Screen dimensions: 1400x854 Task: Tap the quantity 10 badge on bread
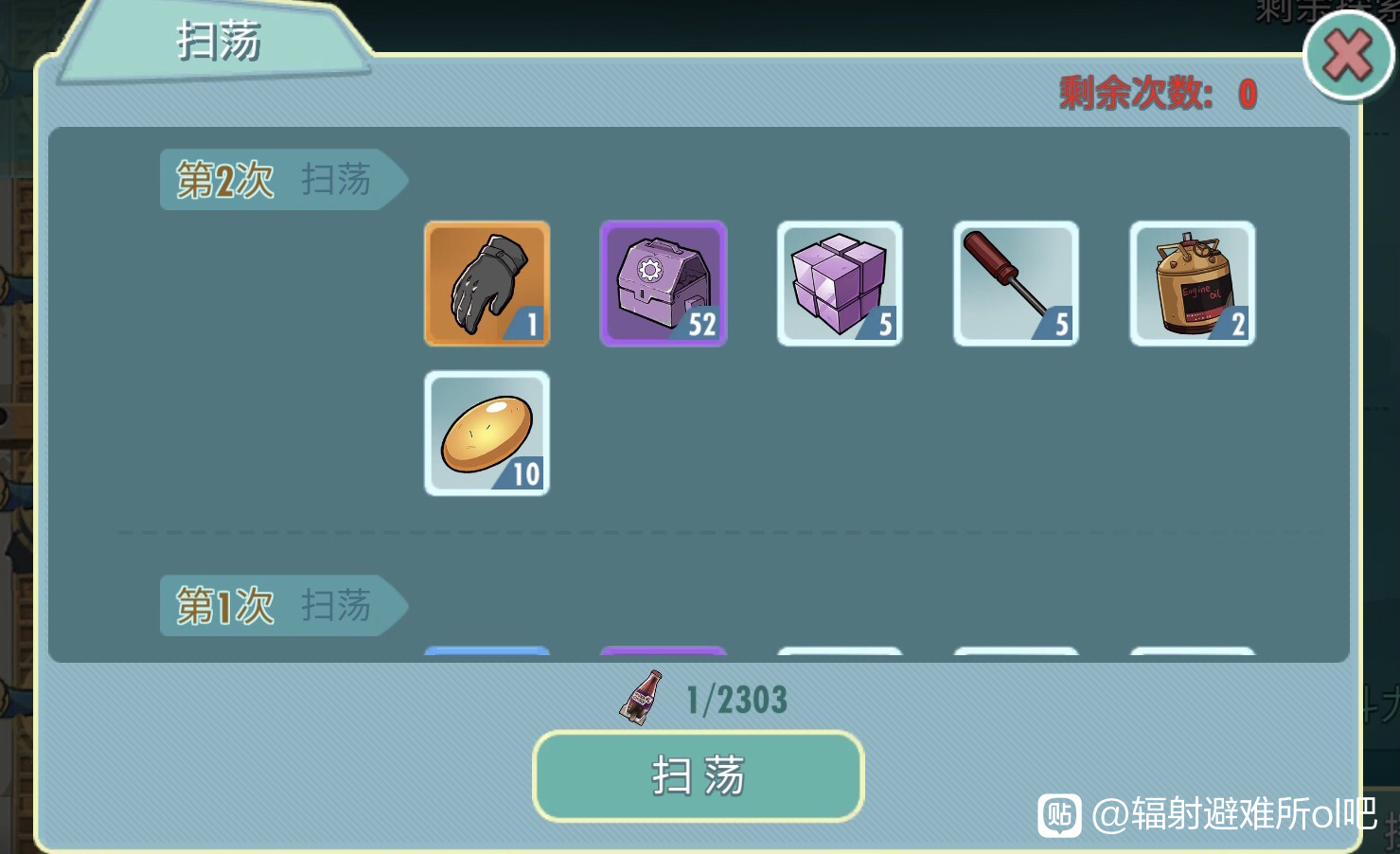tap(523, 473)
